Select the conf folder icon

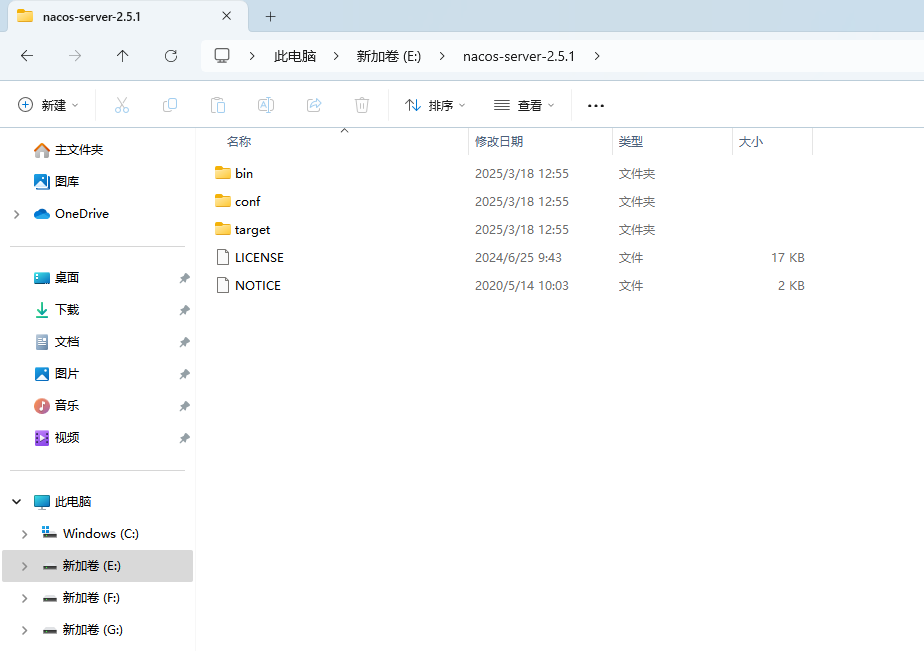click(x=223, y=201)
